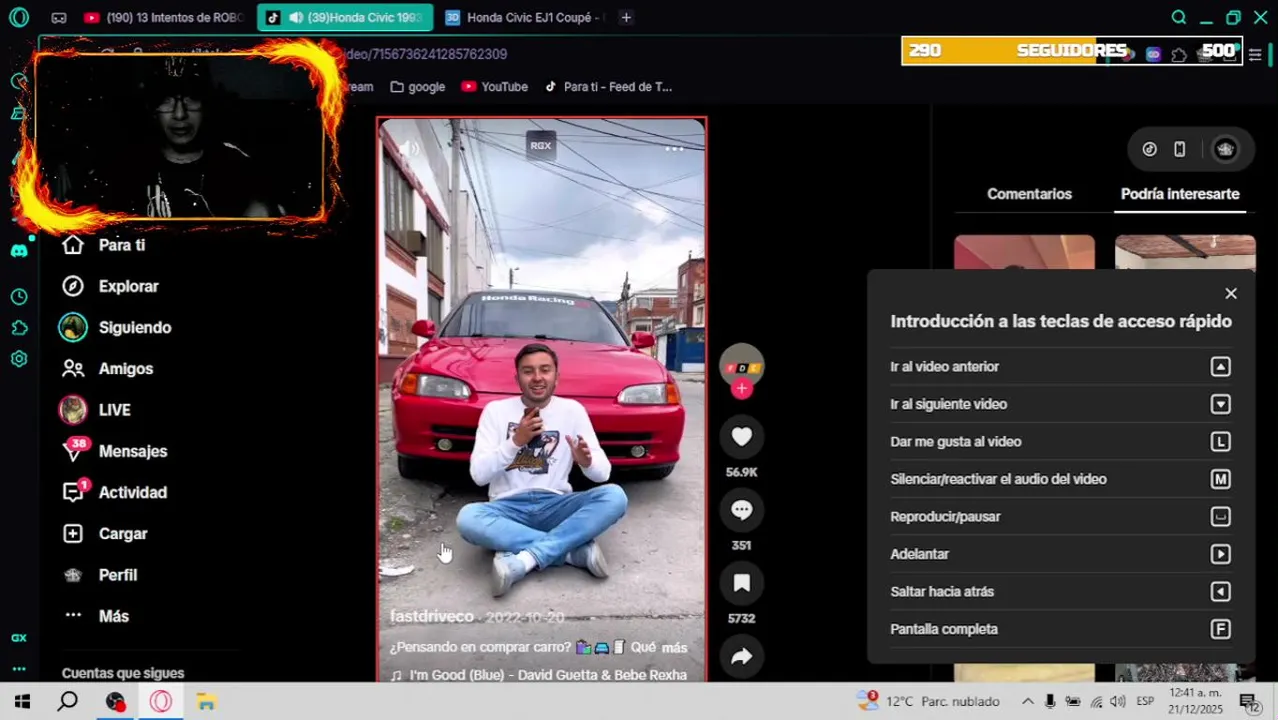
Task: Open the three-dots sidebar setup in Opera
Action: pos(19,669)
